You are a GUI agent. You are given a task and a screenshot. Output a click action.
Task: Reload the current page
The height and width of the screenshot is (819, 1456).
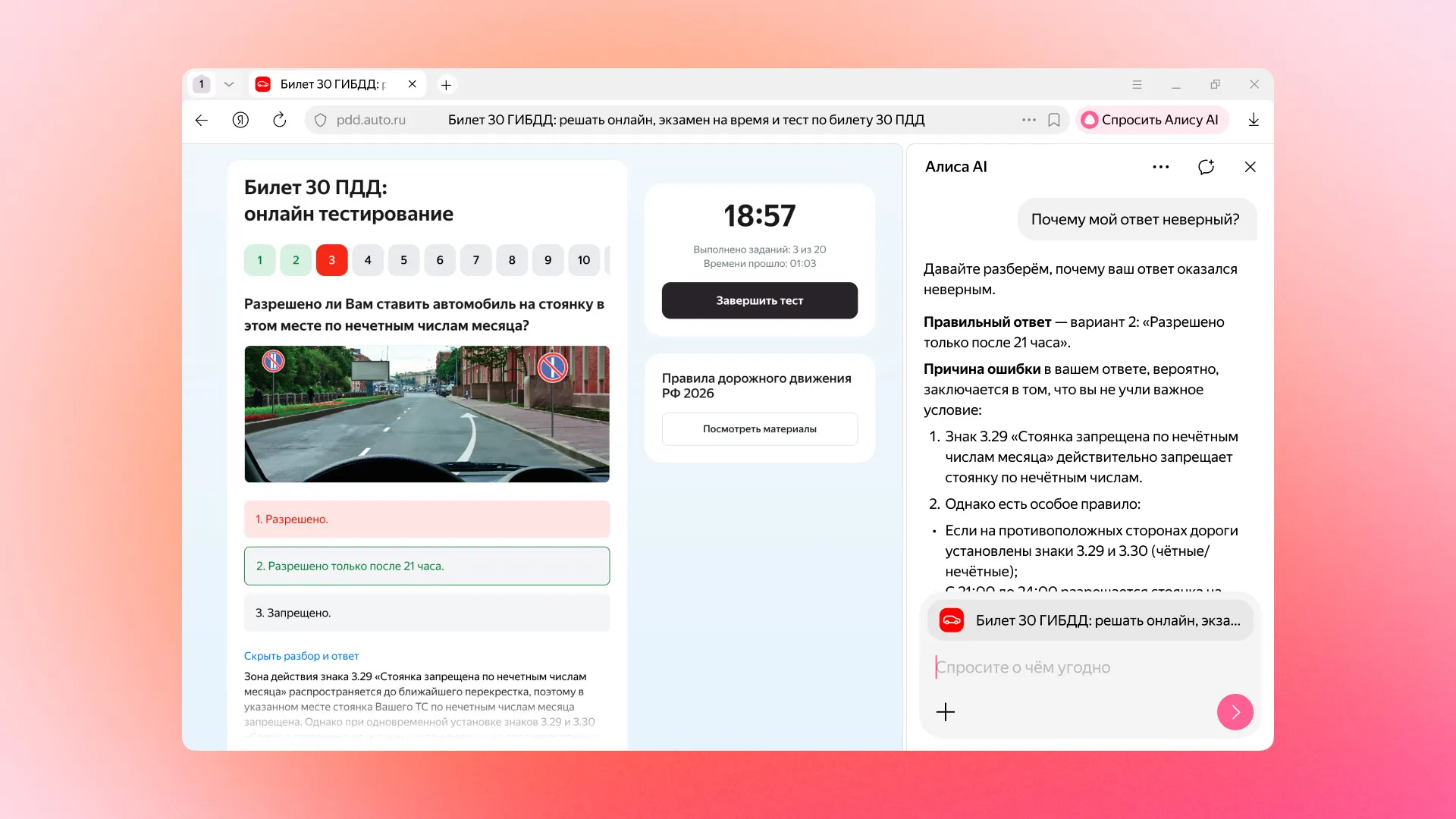(x=280, y=120)
